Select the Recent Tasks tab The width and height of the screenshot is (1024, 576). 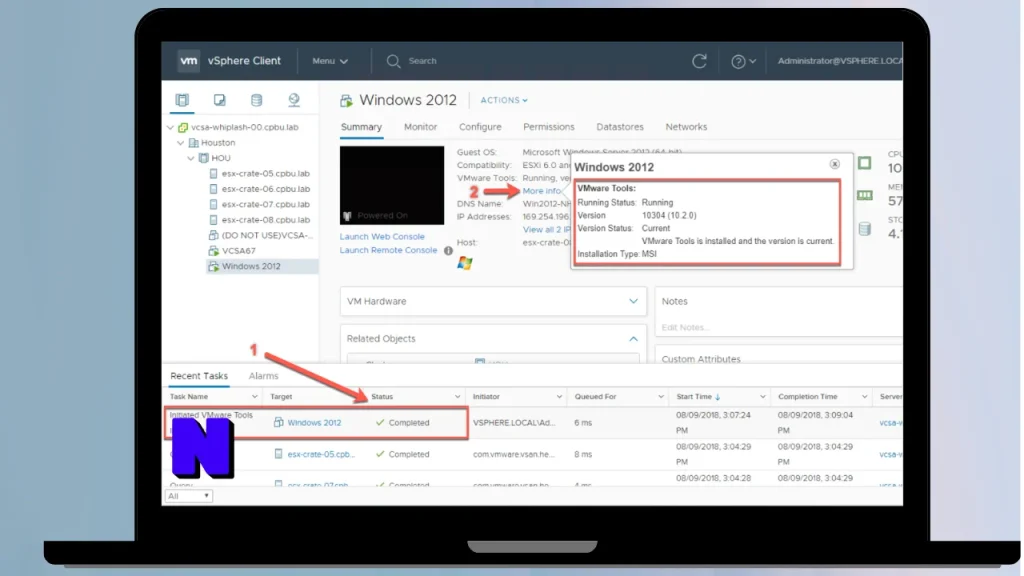199,376
